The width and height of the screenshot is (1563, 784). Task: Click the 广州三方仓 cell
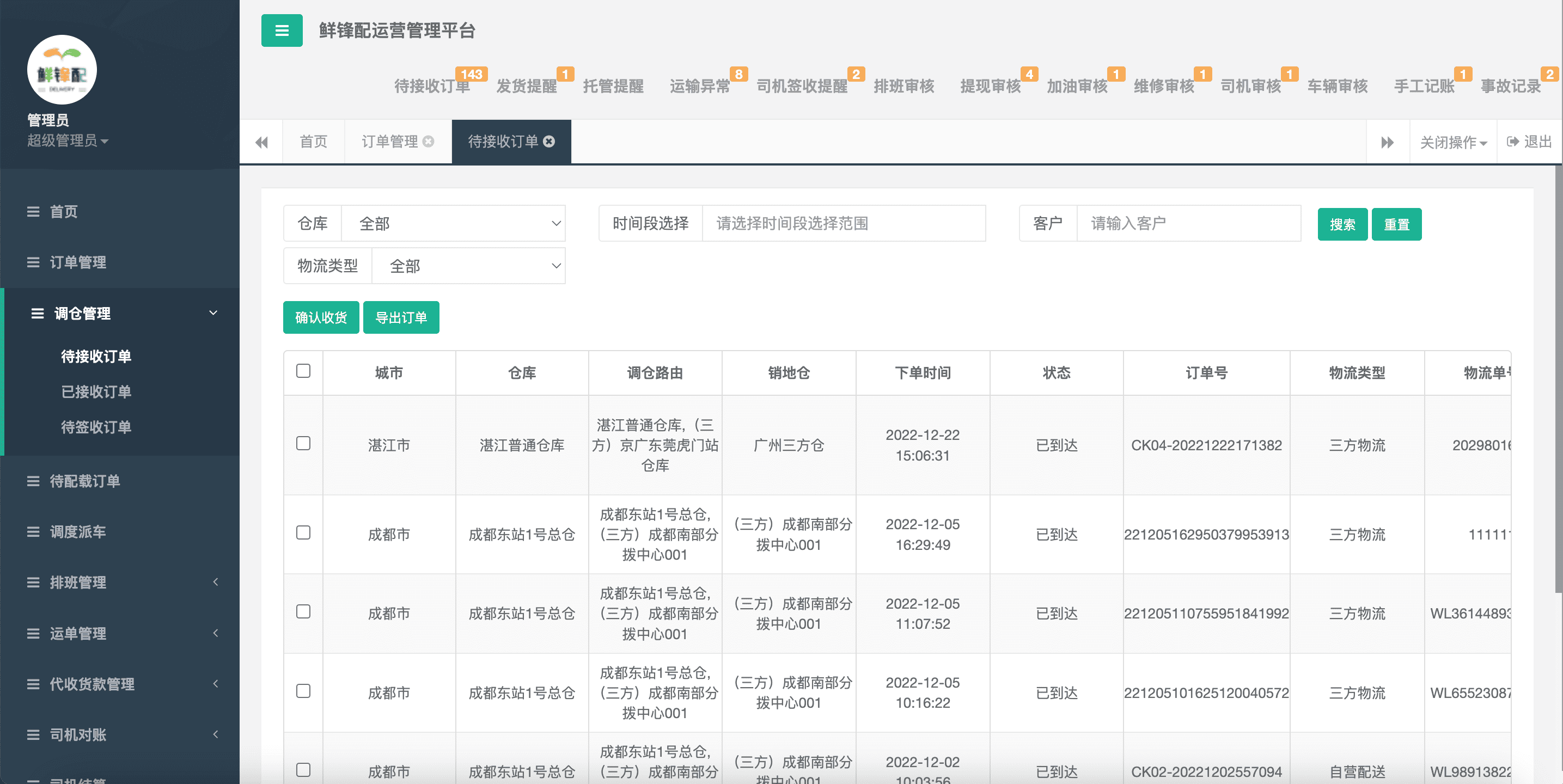pos(789,445)
